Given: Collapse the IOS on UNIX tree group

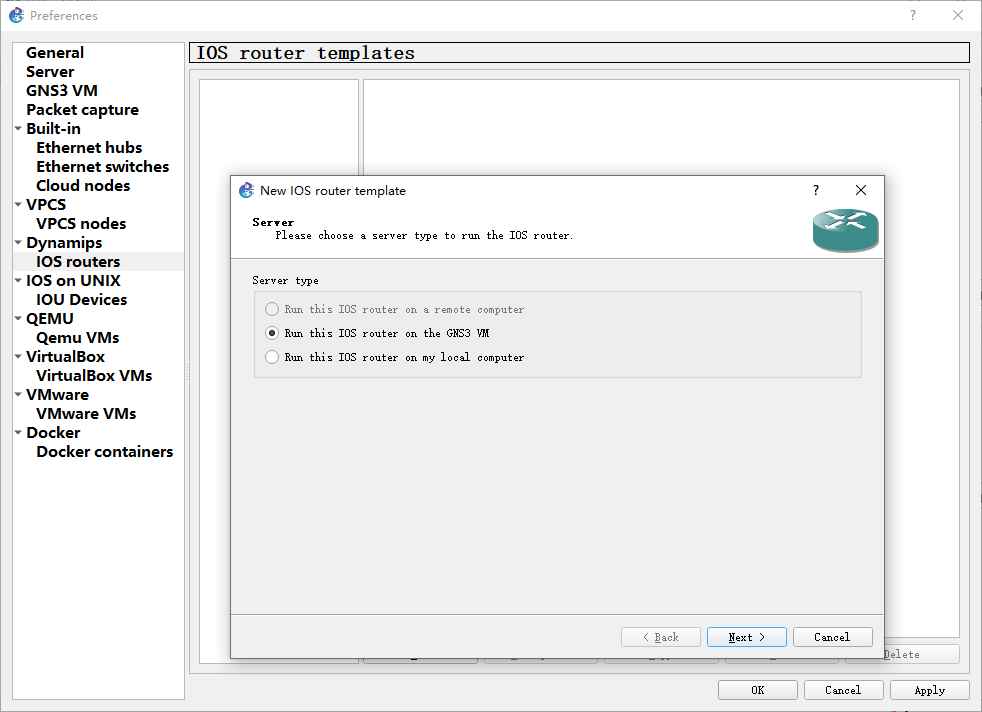Looking at the screenshot, I should [x=18, y=281].
